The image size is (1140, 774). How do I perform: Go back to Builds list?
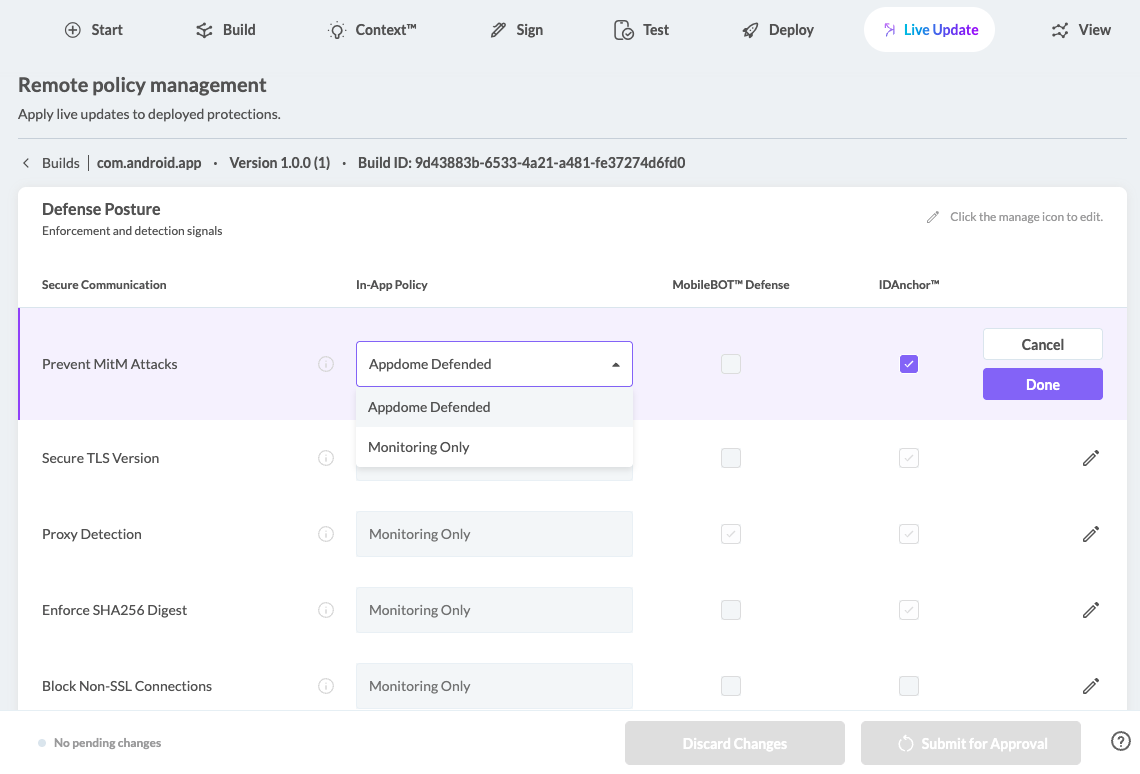[51, 163]
